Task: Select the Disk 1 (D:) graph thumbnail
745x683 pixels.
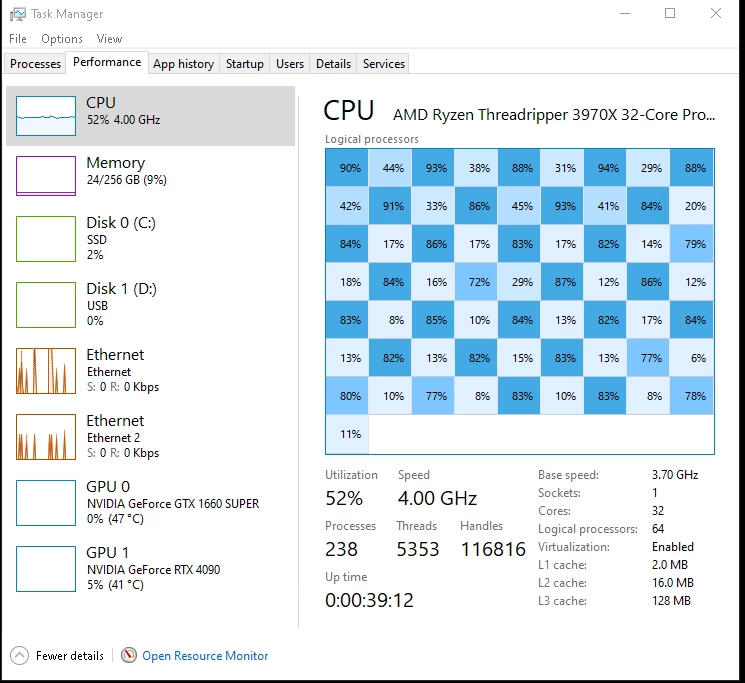Action: tap(46, 305)
